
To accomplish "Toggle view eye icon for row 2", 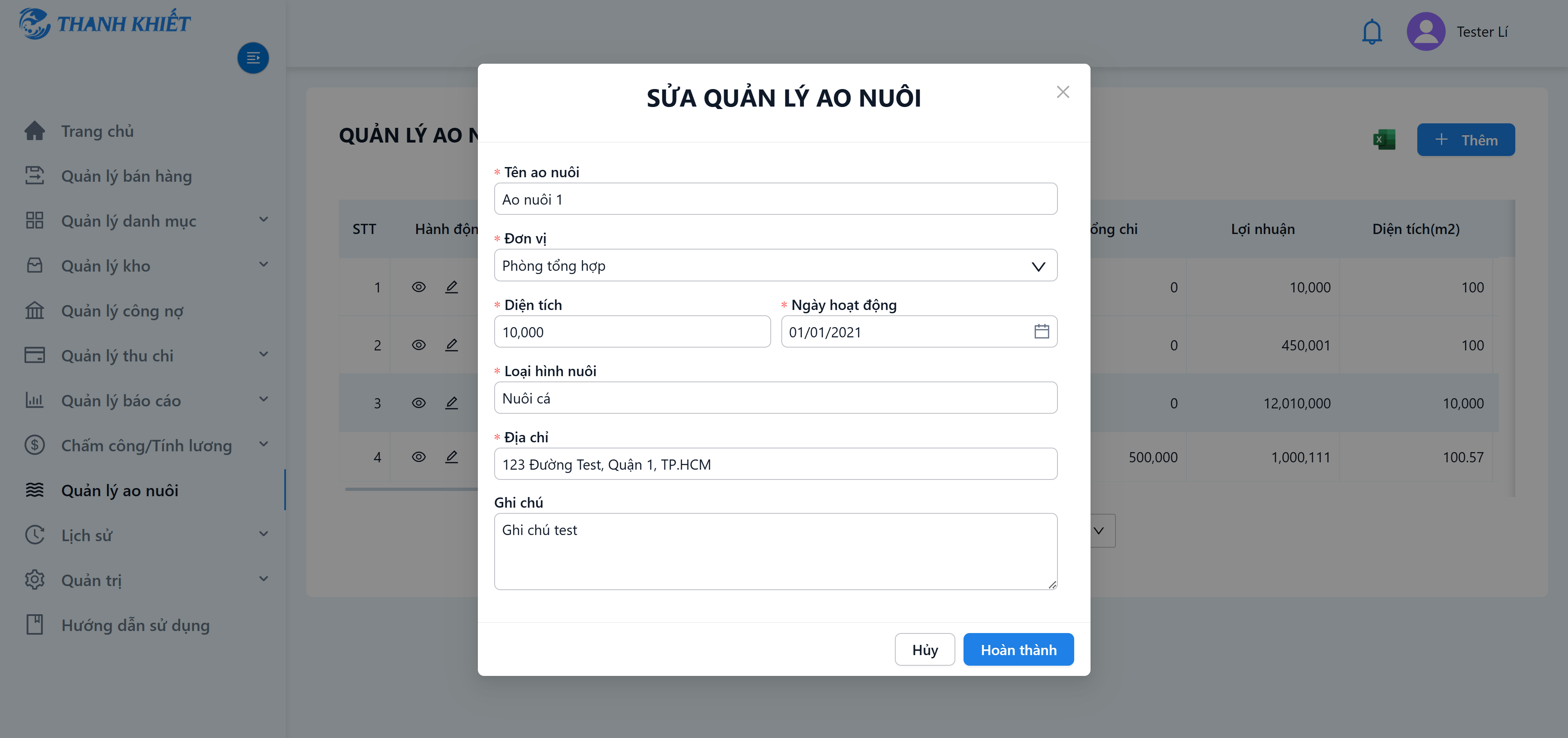I will pyautogui.click(x=419, y=345).
